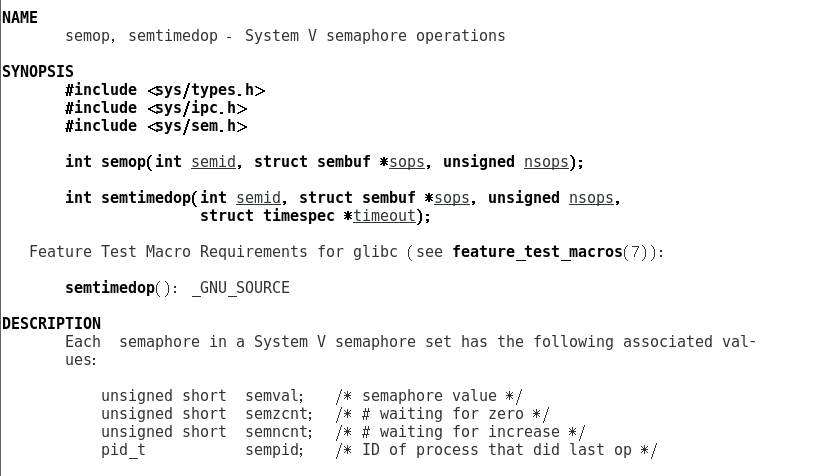835x476 pixels.
Task: Click the underlined nsops in semop prototype
Action: [x=546, y=162]
